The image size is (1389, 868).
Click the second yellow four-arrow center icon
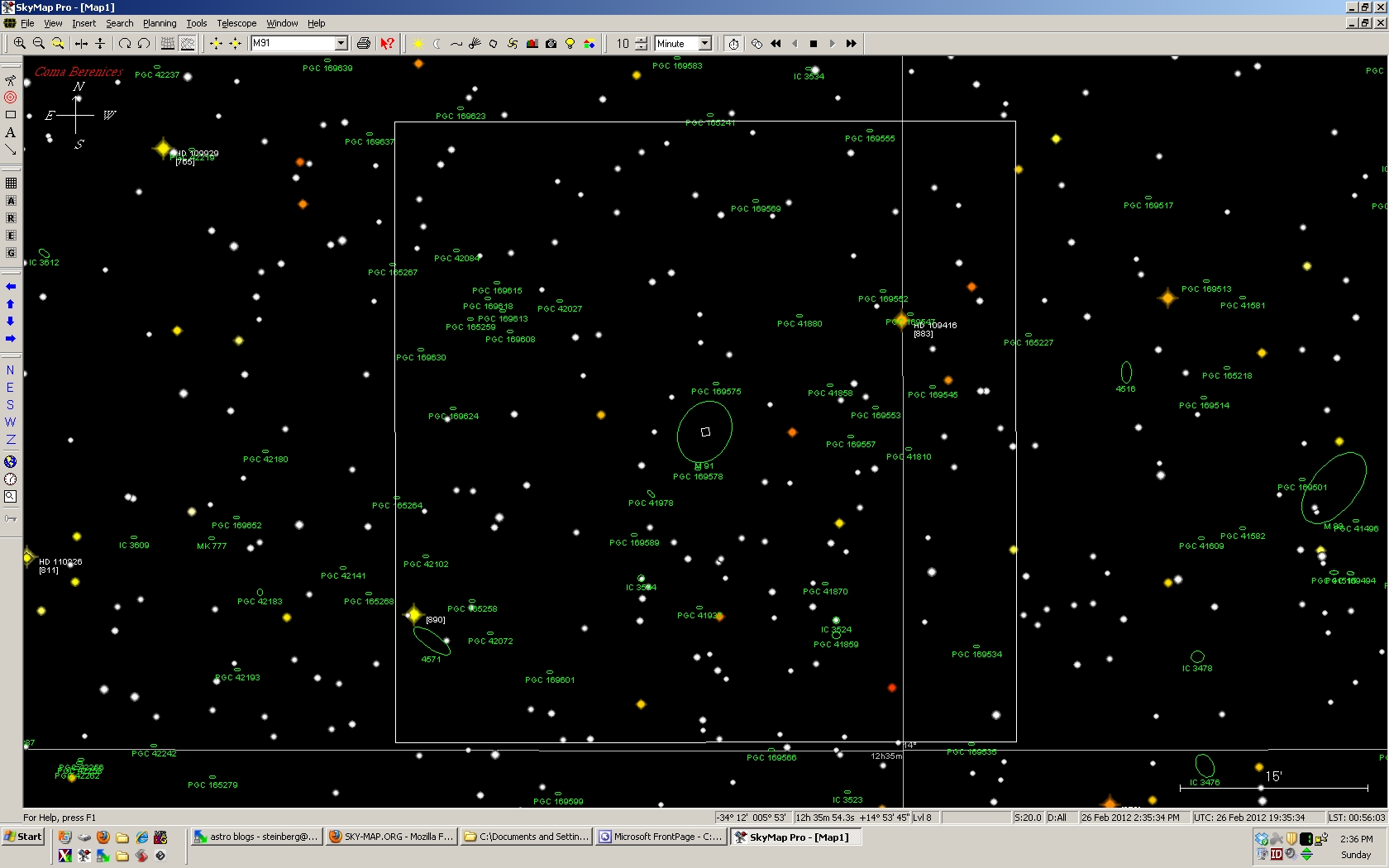pos(235,43)
